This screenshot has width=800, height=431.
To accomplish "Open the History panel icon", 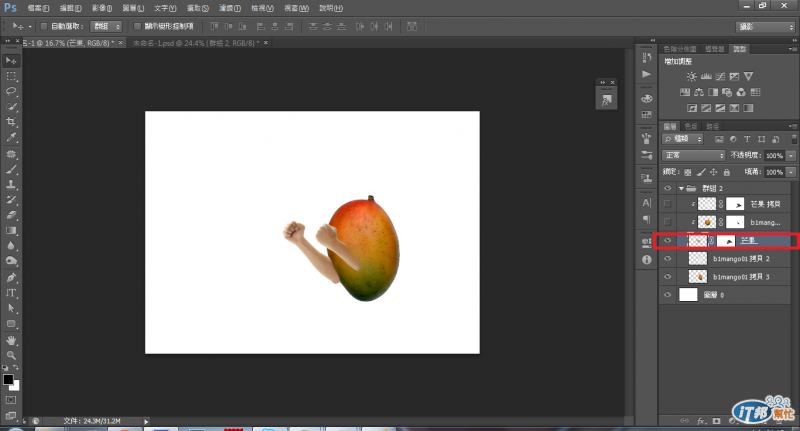I will point(646,57).
